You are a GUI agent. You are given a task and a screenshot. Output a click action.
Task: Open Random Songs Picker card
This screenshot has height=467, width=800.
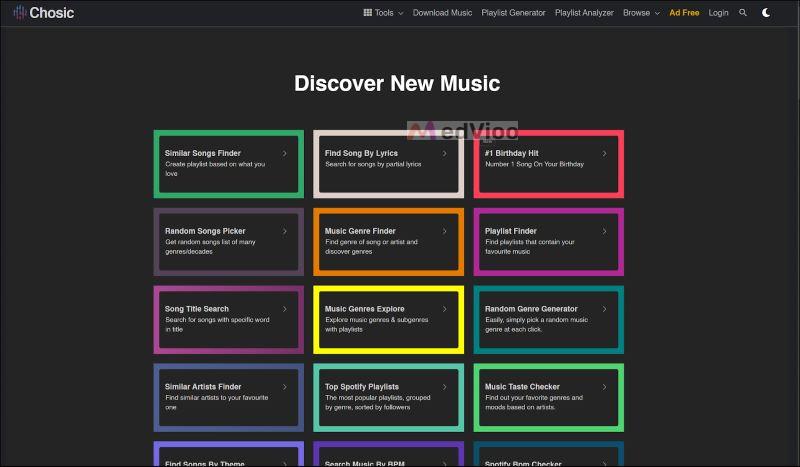tap(229, 241)
